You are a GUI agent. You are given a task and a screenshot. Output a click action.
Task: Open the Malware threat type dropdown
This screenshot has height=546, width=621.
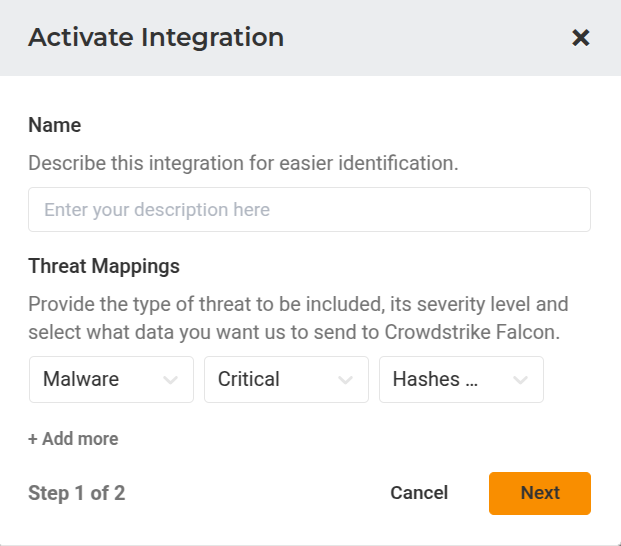coord(111,380)
